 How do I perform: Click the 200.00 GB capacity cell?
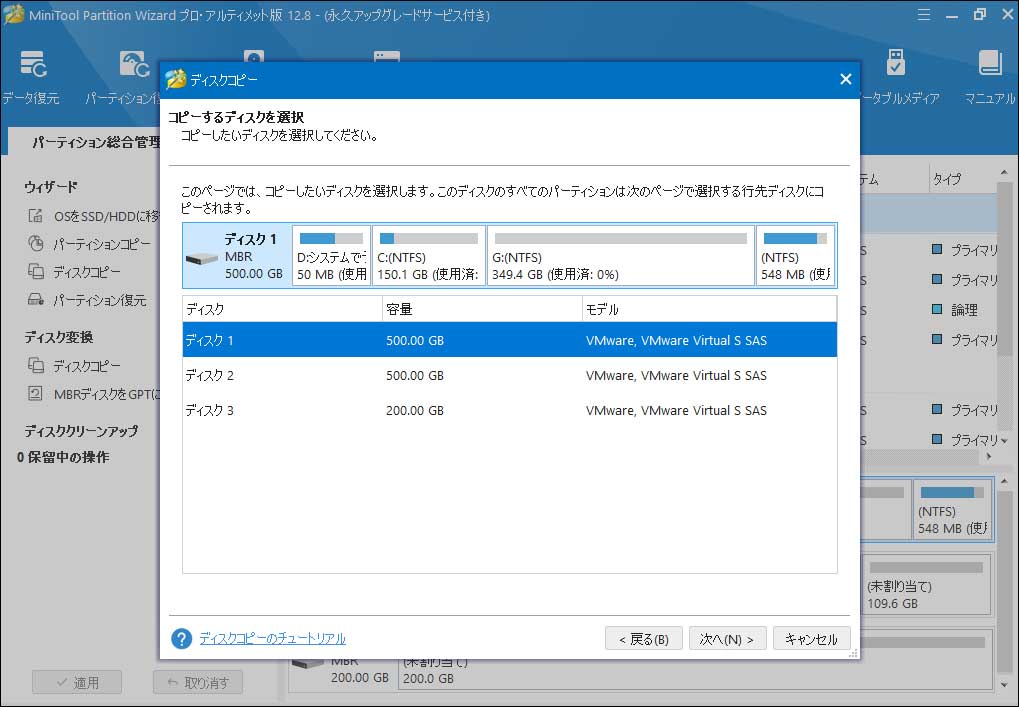click(x=415, y=410)
